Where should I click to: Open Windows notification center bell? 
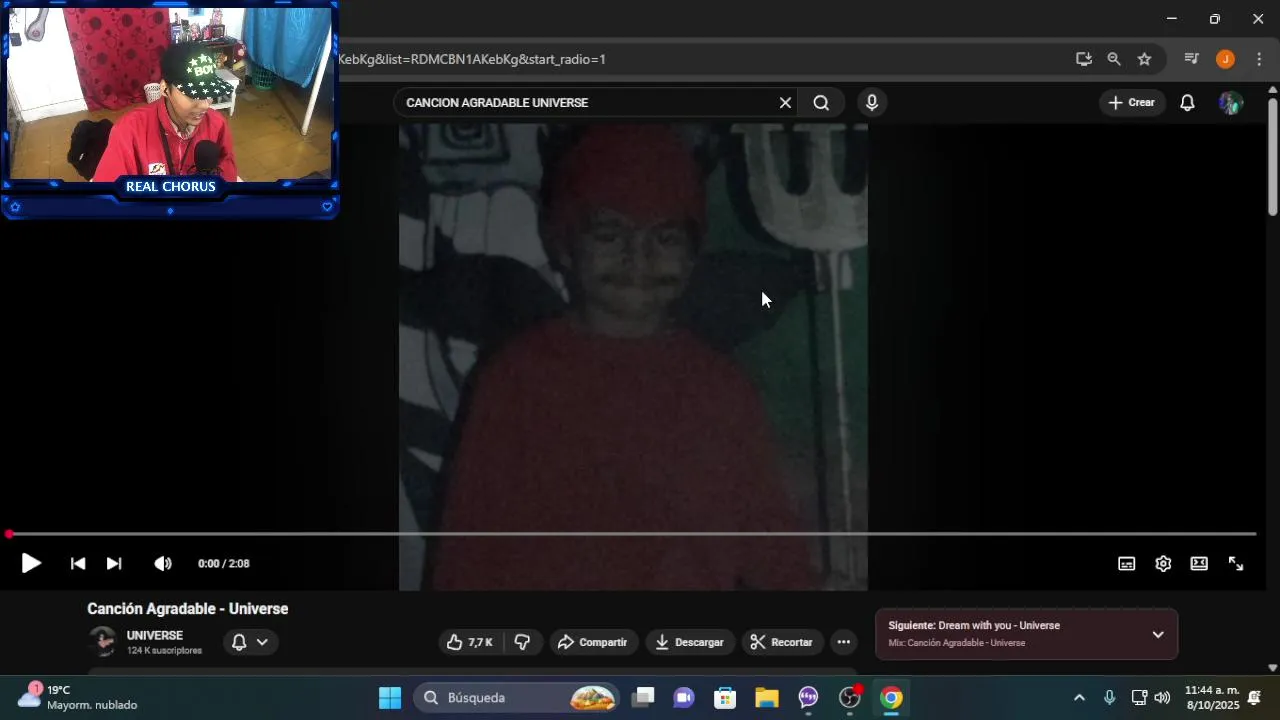1254,698
